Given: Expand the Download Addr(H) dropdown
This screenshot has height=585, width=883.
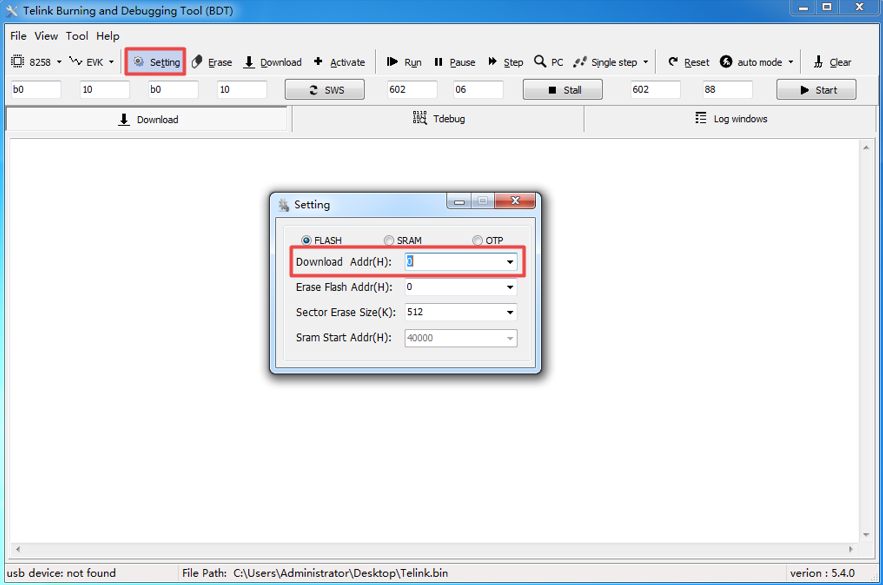Looking at the screenshot, I should pyautogui.click(x=510, y=262).
